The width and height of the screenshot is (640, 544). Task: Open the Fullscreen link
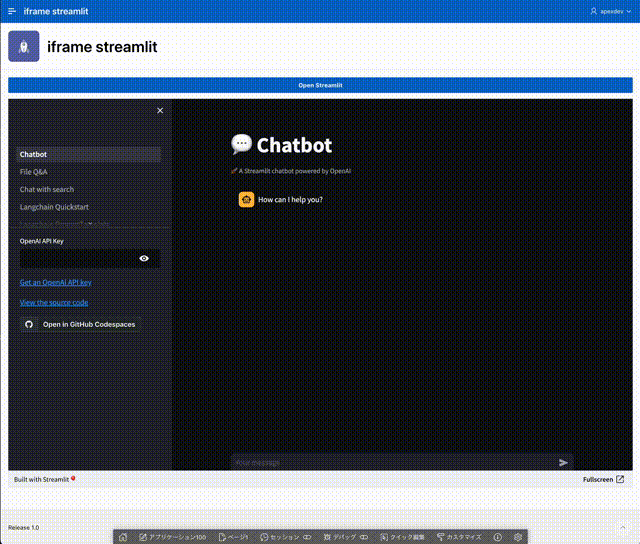[x=603, y=480]
